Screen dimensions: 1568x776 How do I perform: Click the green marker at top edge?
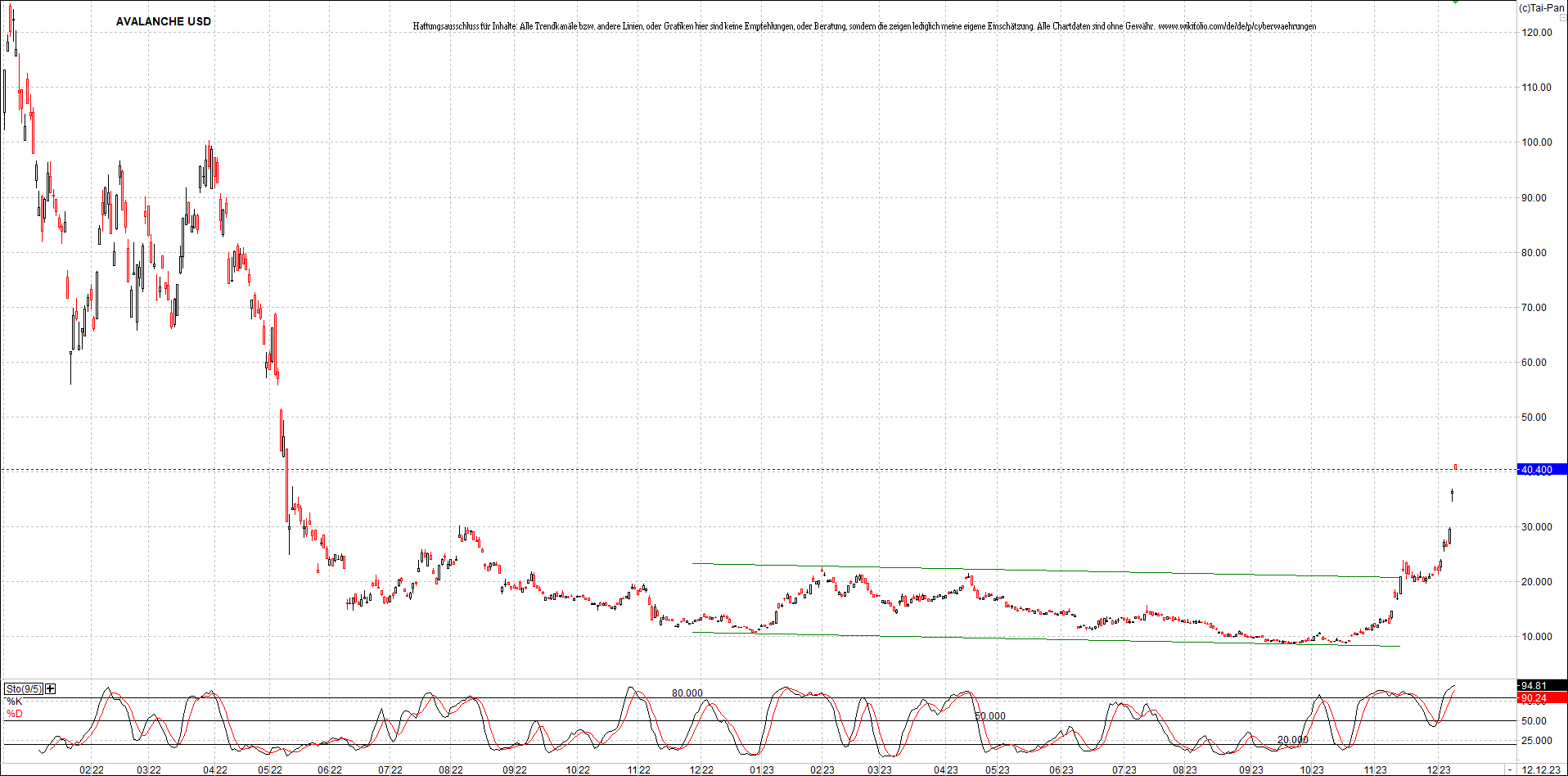(x=1455, y=2)
